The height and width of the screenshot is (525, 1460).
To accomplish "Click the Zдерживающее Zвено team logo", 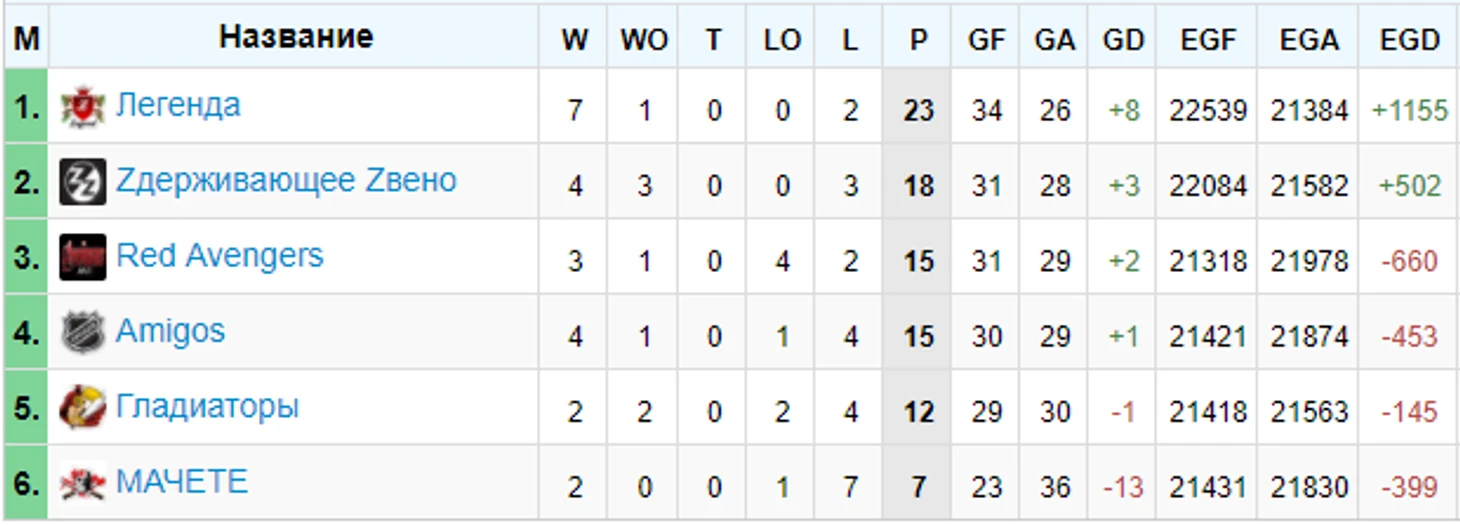I will (x=82, y=182).
